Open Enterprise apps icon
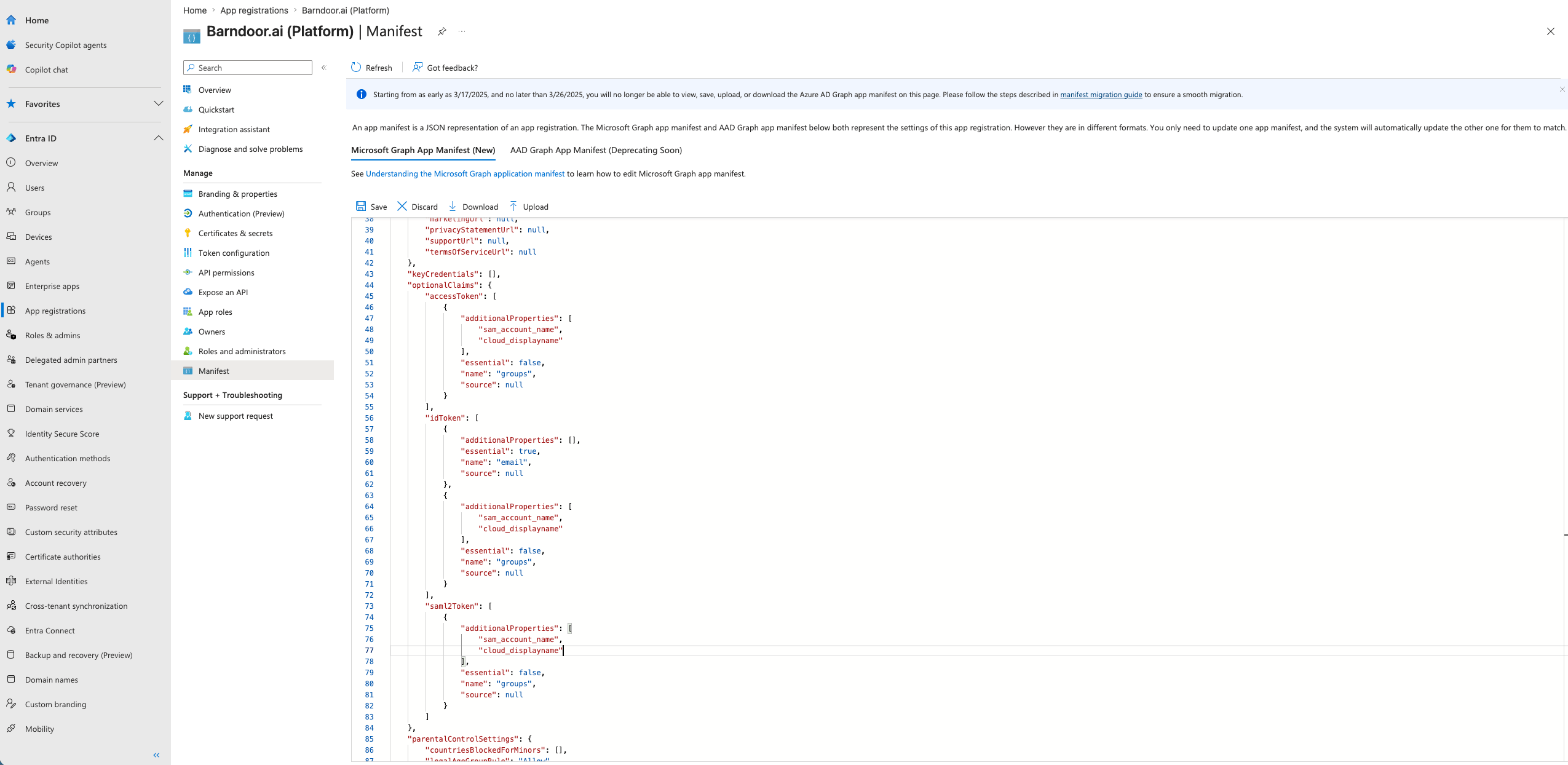Screen dimensions: 1568x765 coord(11,285)
